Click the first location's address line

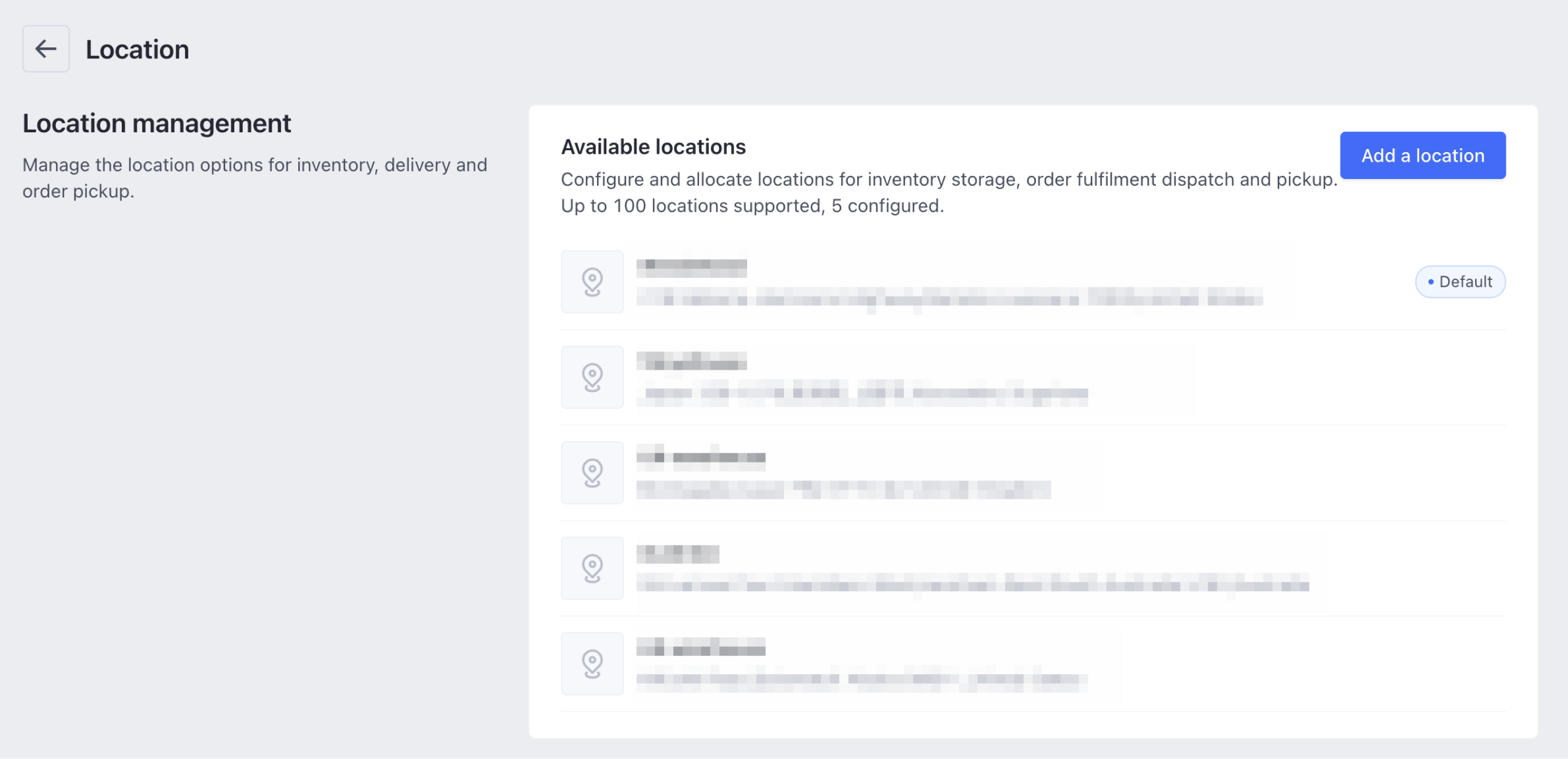[949, 300]
